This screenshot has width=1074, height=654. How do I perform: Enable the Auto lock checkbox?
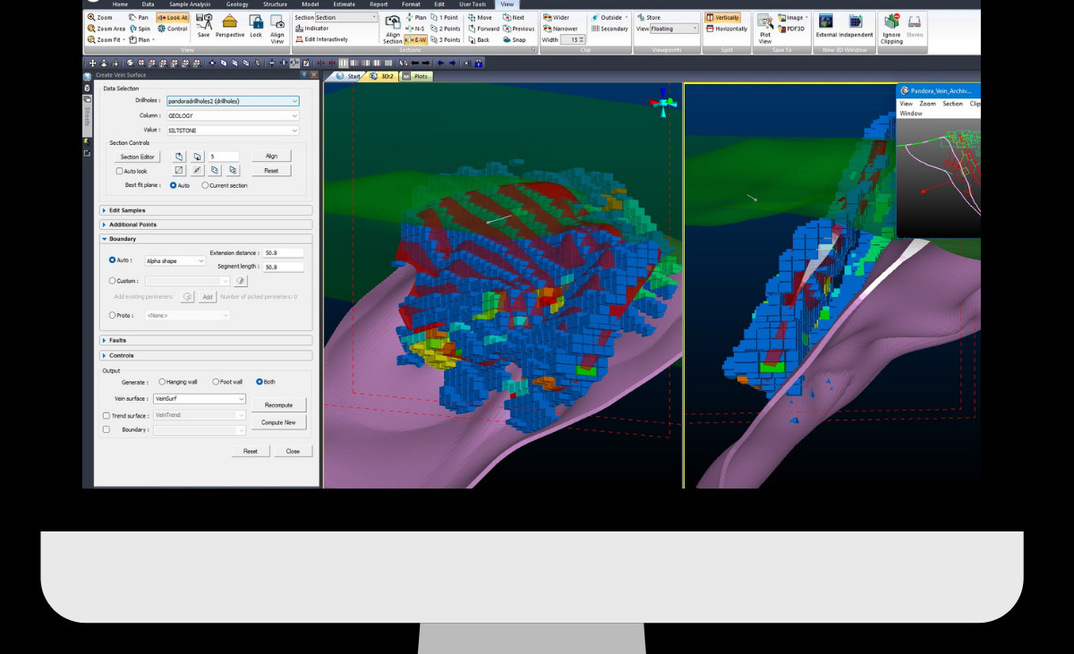118,170
